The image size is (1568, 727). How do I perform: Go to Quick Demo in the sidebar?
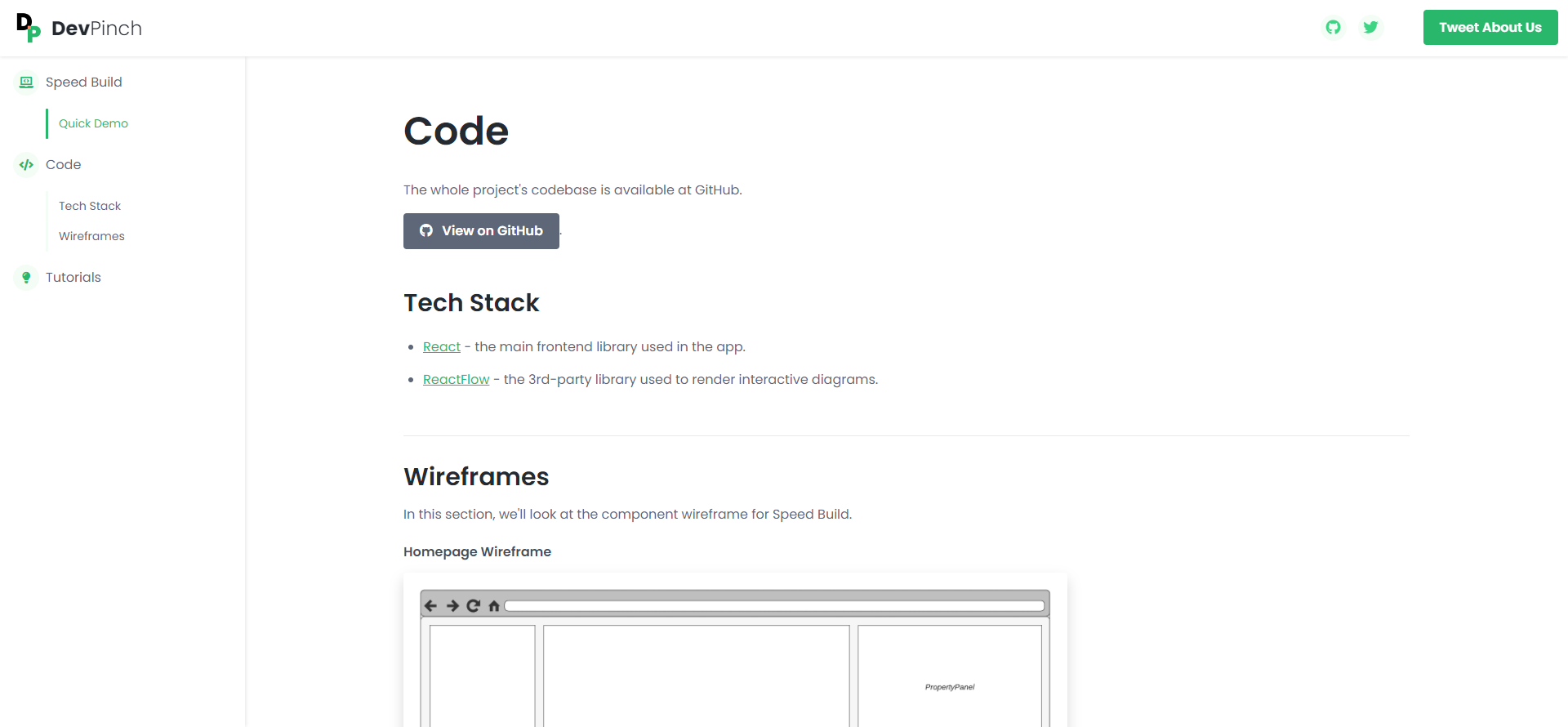(93, 123)
